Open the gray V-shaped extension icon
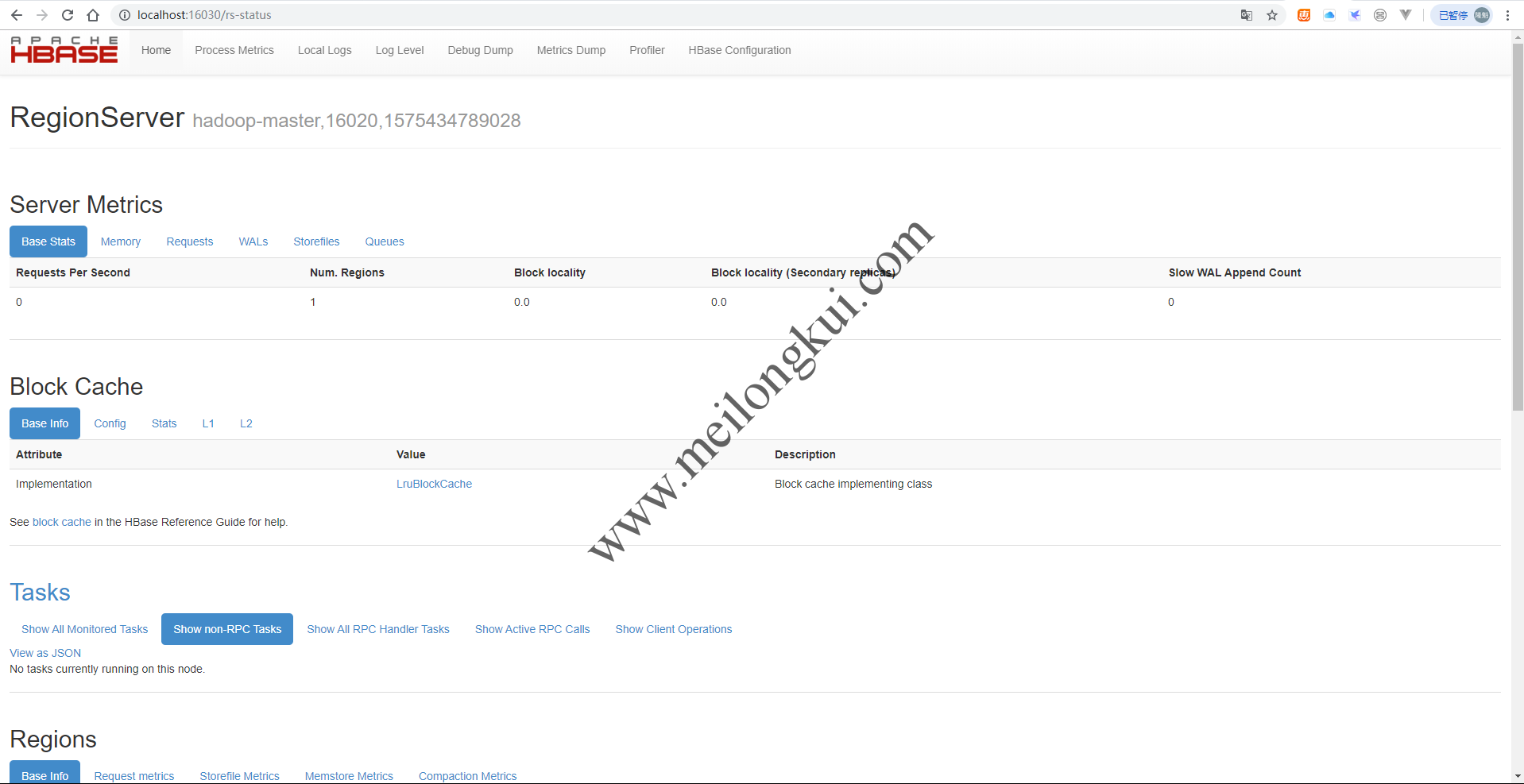 (x=1406, y=15)
